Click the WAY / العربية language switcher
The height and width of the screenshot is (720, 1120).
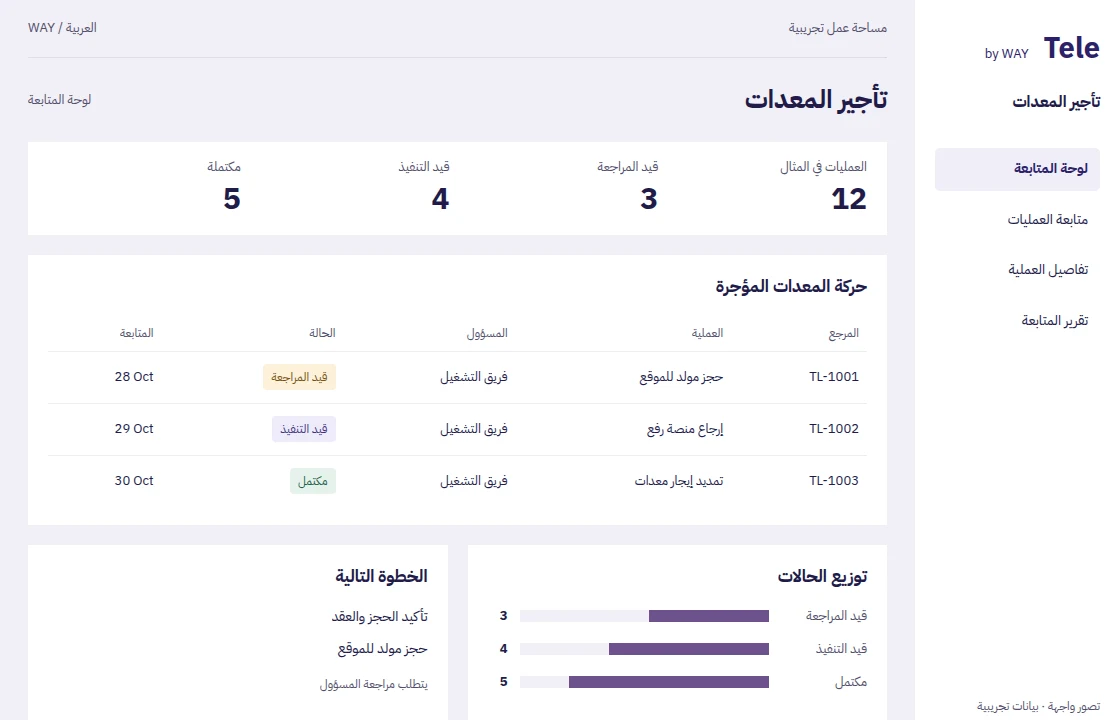(x=62, y=28)
